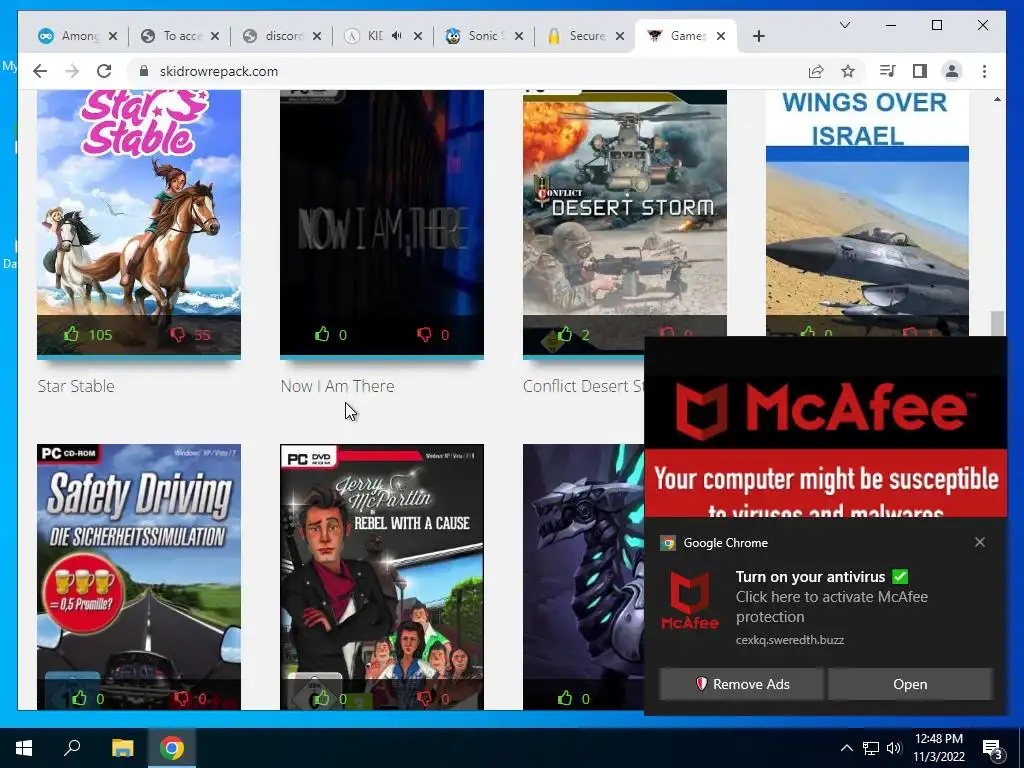Mute the audio playing KID tab
Viewport: 1024px width, 768px height.
click(x=397, y=36)
